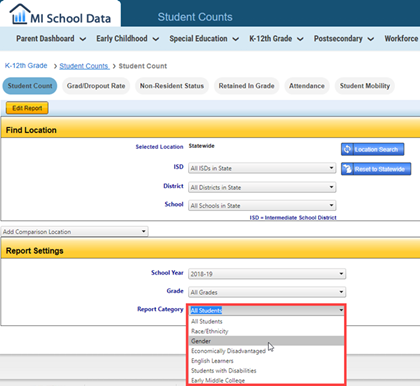Expand K-12th Grade chevron arrow

pyautogui.click(x=300, y=39)
